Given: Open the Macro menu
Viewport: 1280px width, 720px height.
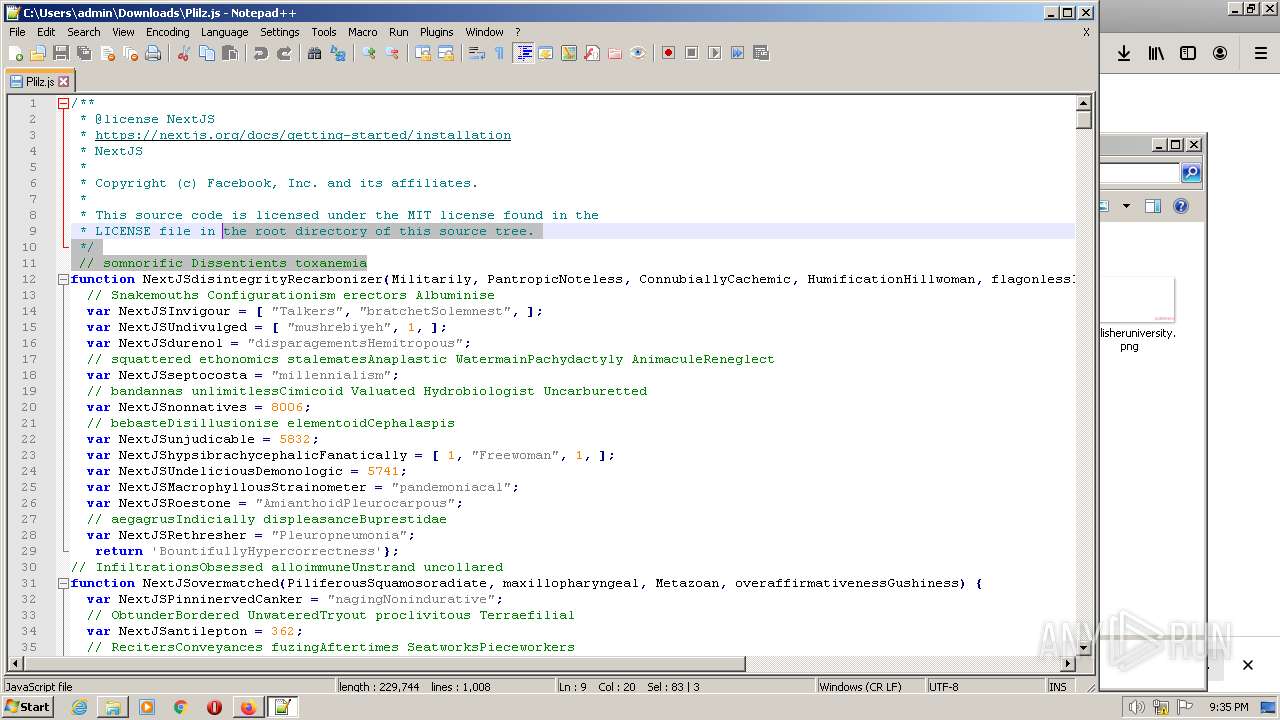Looking at the screenshot, I should tap(362, 32).
